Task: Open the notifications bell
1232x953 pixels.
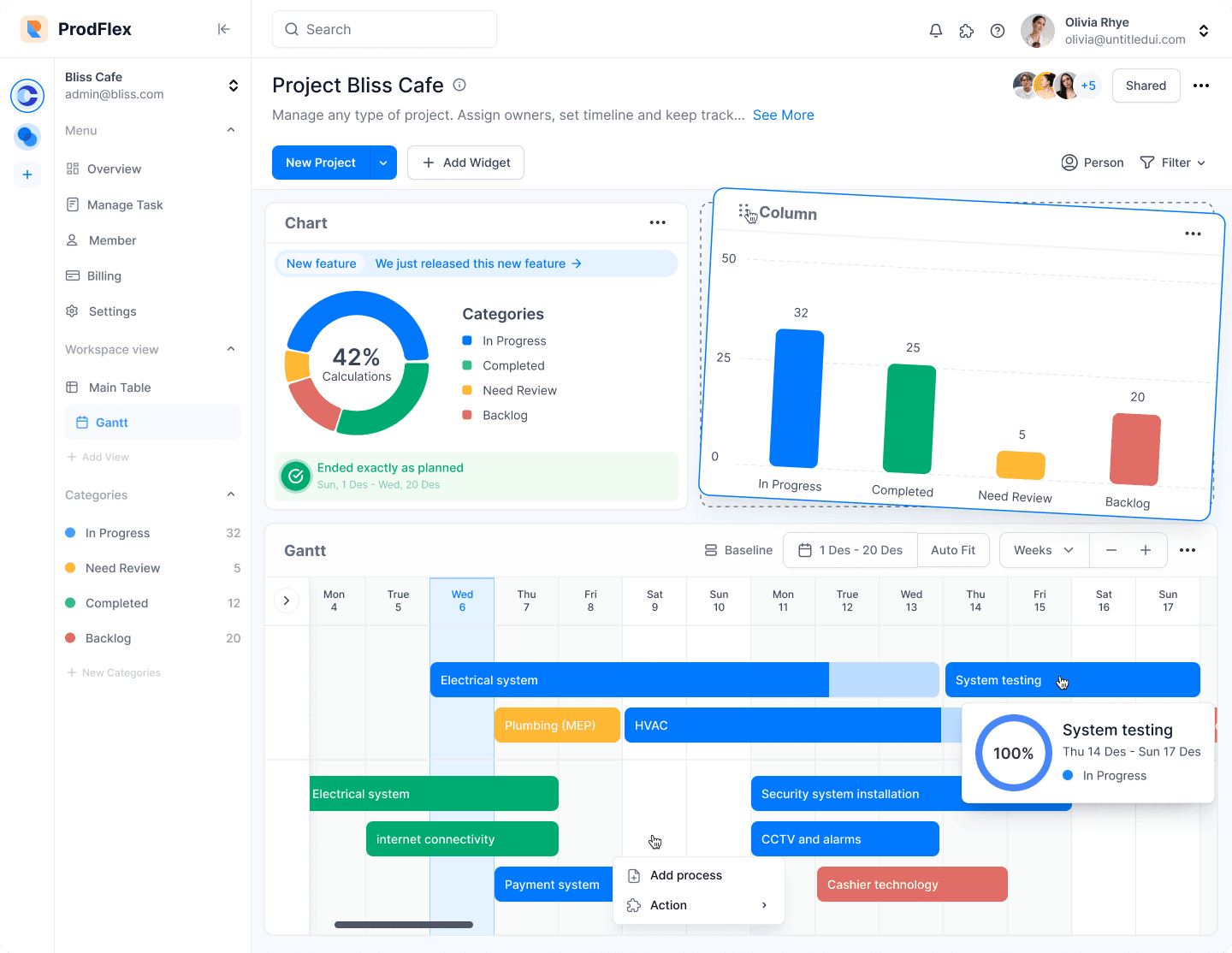Action: tap(936, 31)
